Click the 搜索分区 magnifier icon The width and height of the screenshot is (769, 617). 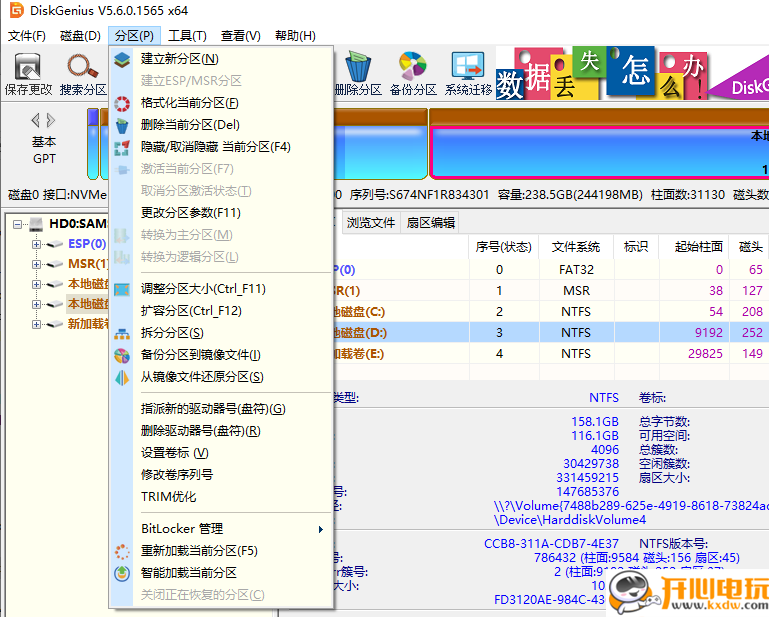pyautogui.click(x=82, y=66)
